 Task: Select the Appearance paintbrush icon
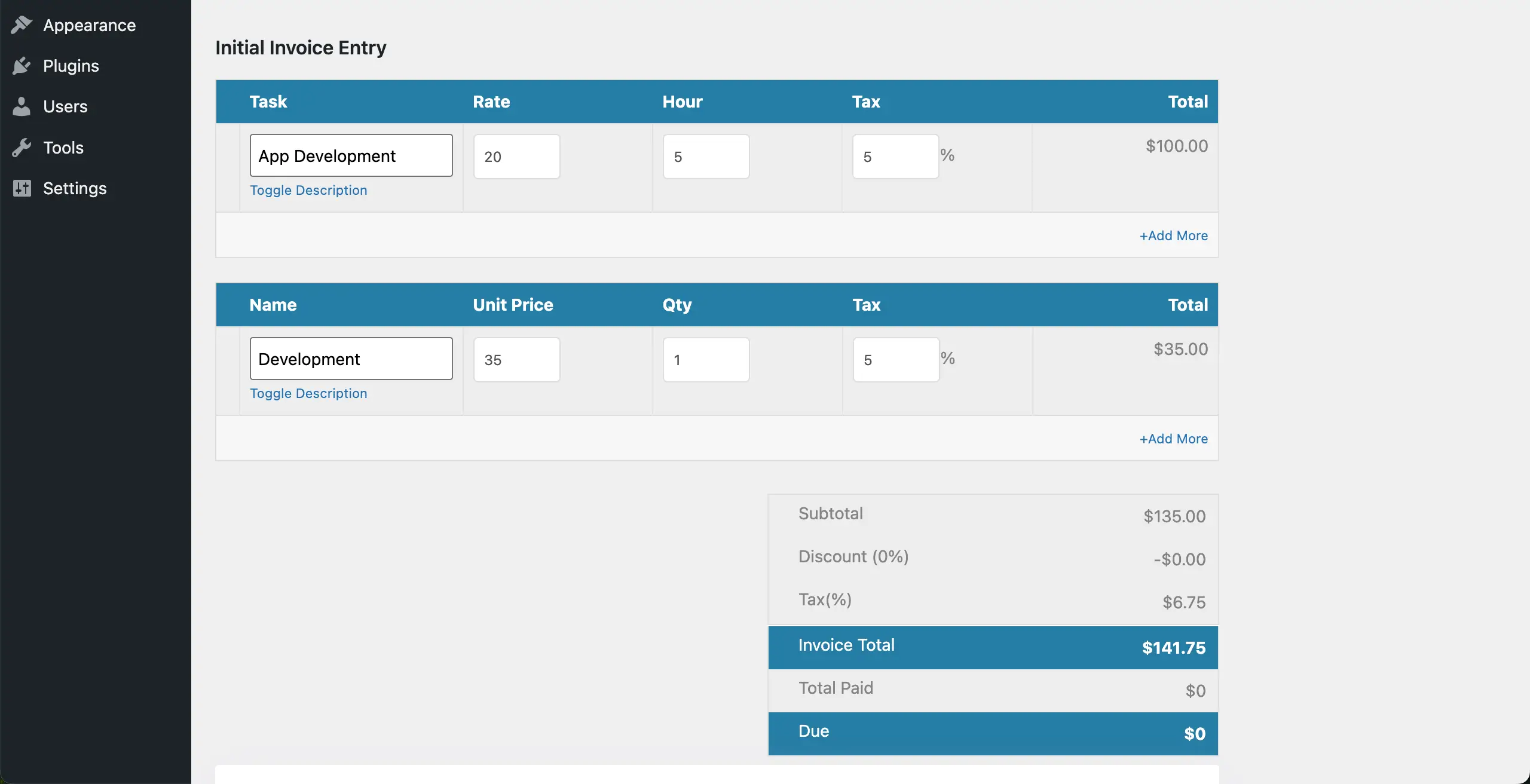click(x=22, y=25)
